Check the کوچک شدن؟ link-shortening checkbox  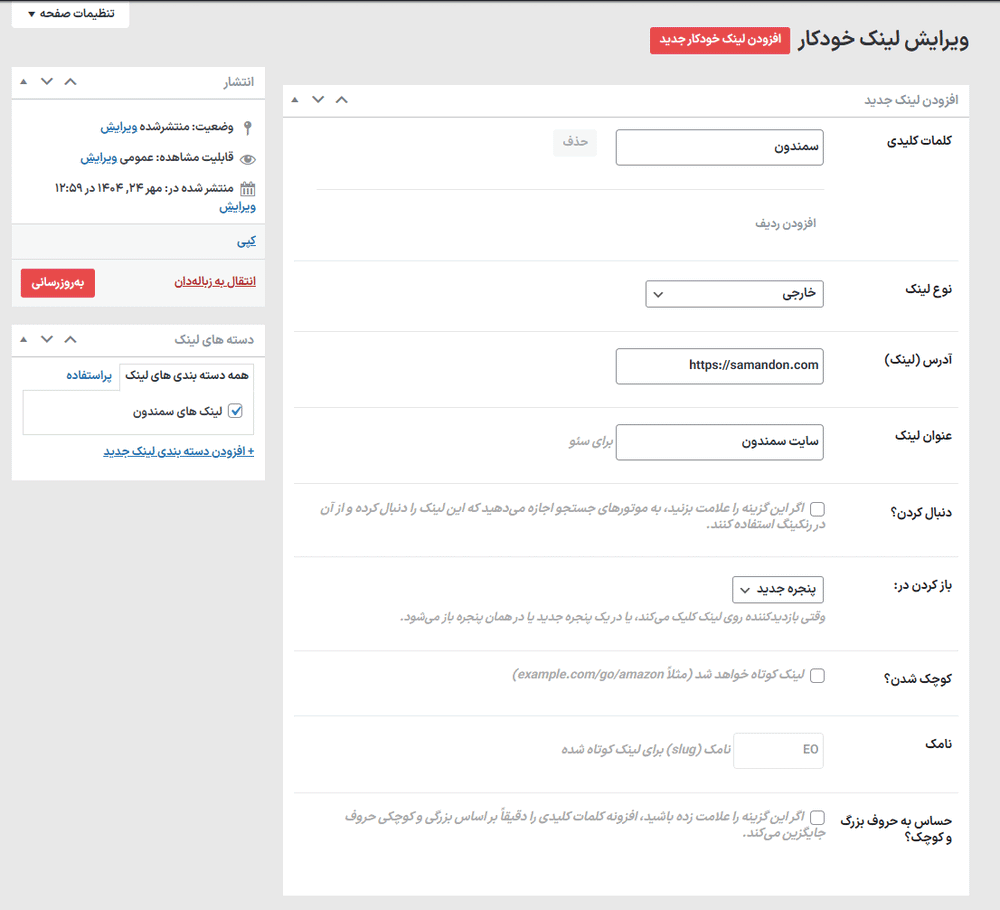(x=817, y=675)
